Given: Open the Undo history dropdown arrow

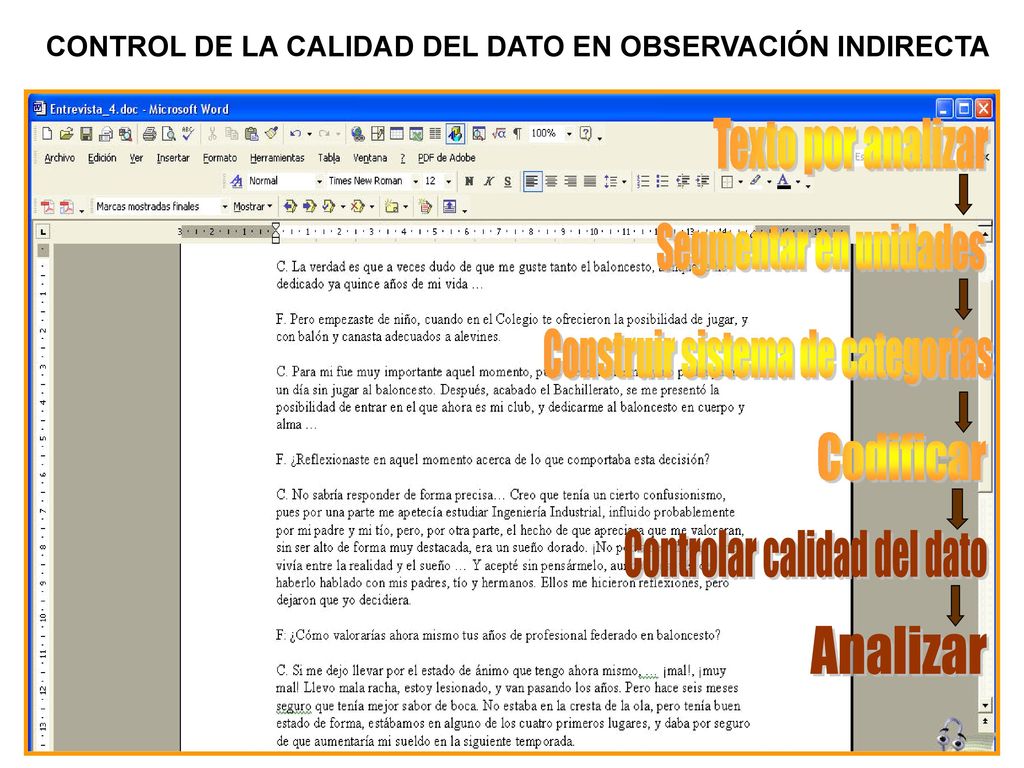Looking at the screenshot, I should pos(310,134).
